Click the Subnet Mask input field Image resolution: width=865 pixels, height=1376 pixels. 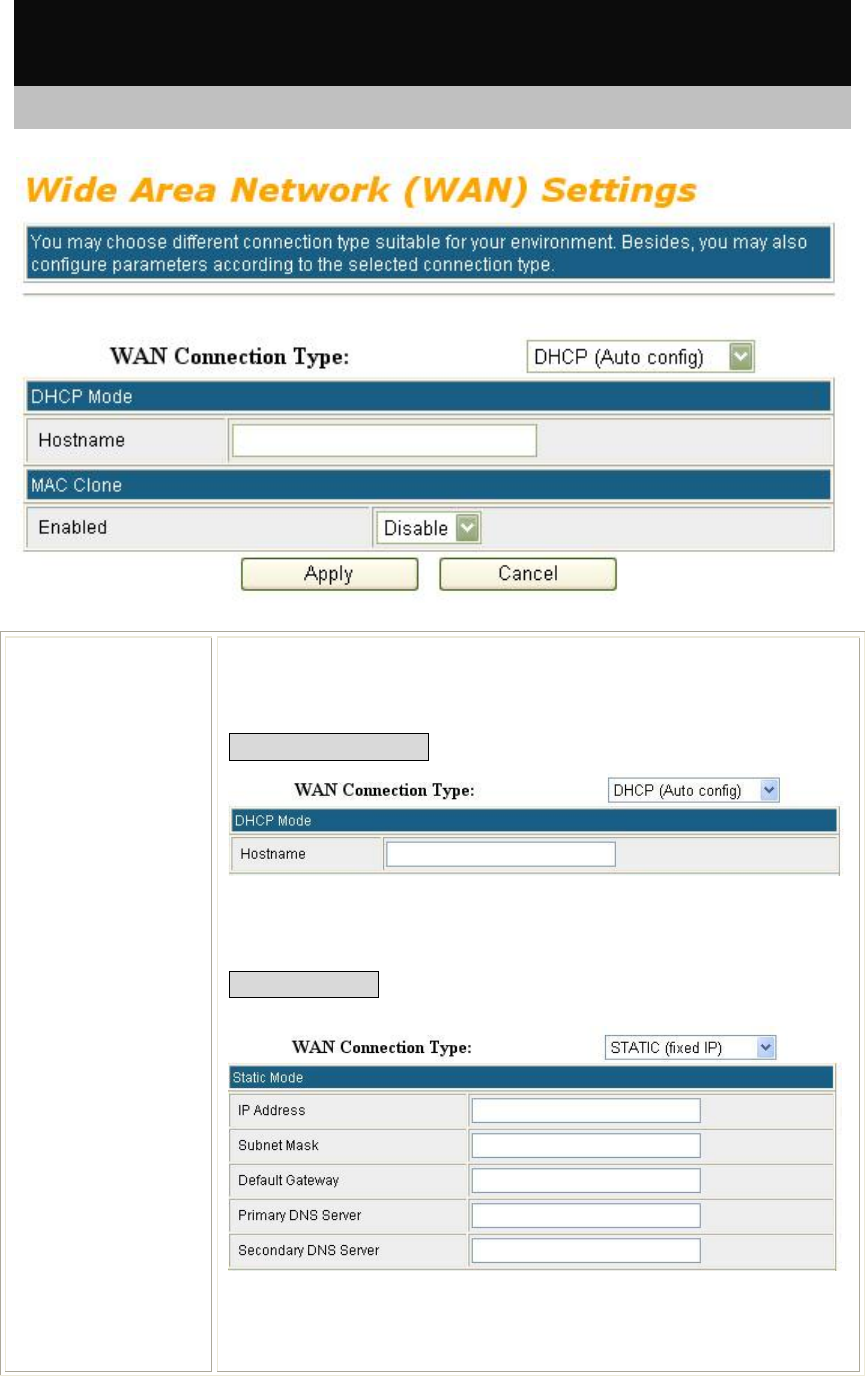586,1145
